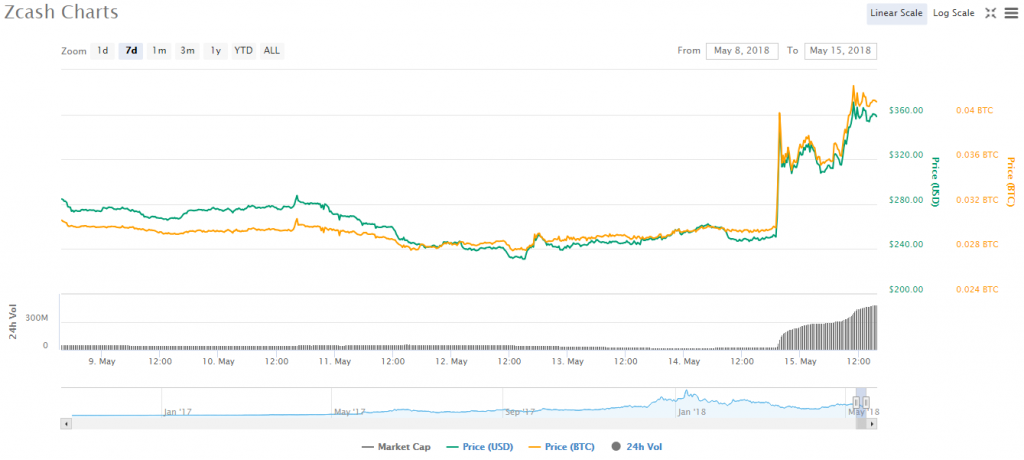This screenshot has height=460, width=1024.
Task: Click the 9. May x-axis label
Action: [x=102, y=361]
